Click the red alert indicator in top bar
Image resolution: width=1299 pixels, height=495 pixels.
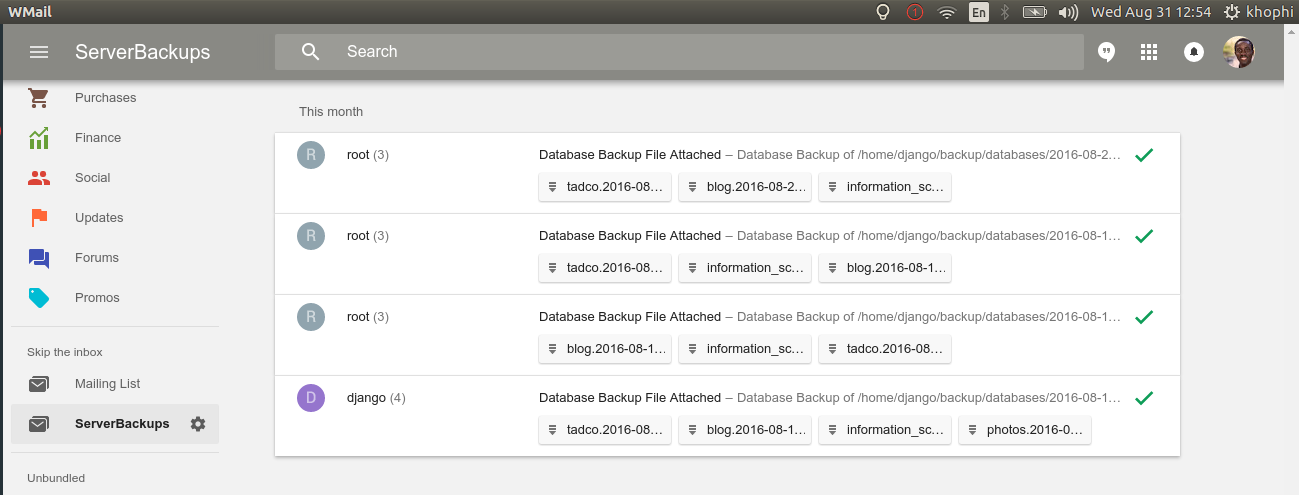pyautogui.click(x=915, y=12)
